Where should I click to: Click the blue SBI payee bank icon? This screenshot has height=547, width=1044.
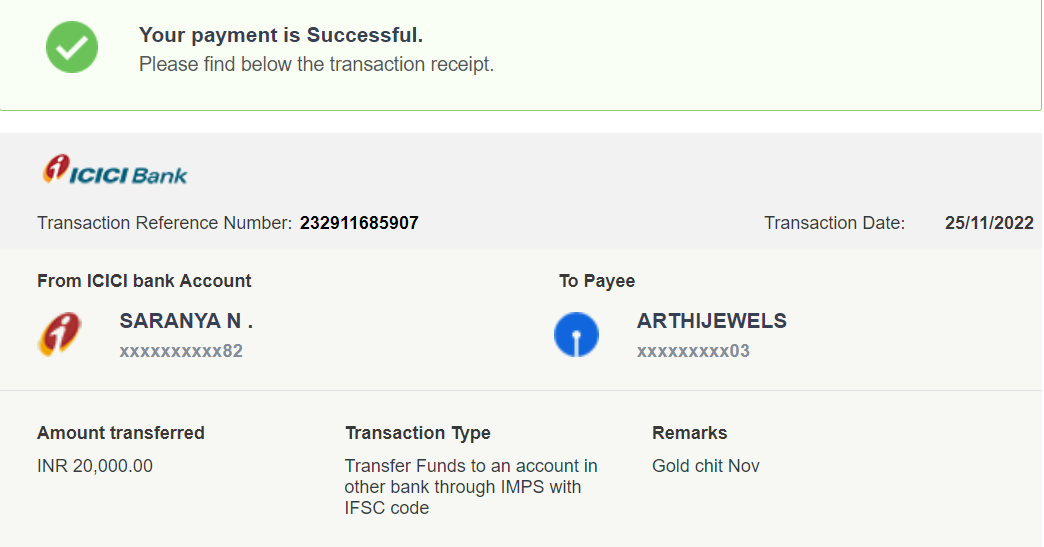577,334
